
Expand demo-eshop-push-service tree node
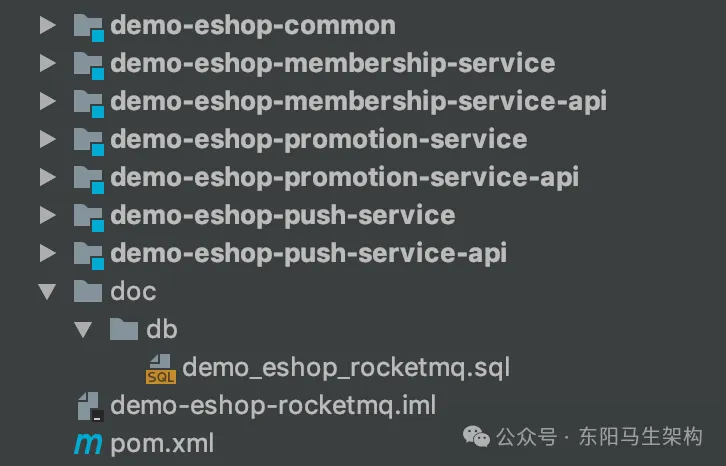pyautogui.click(x=47, y=215)
